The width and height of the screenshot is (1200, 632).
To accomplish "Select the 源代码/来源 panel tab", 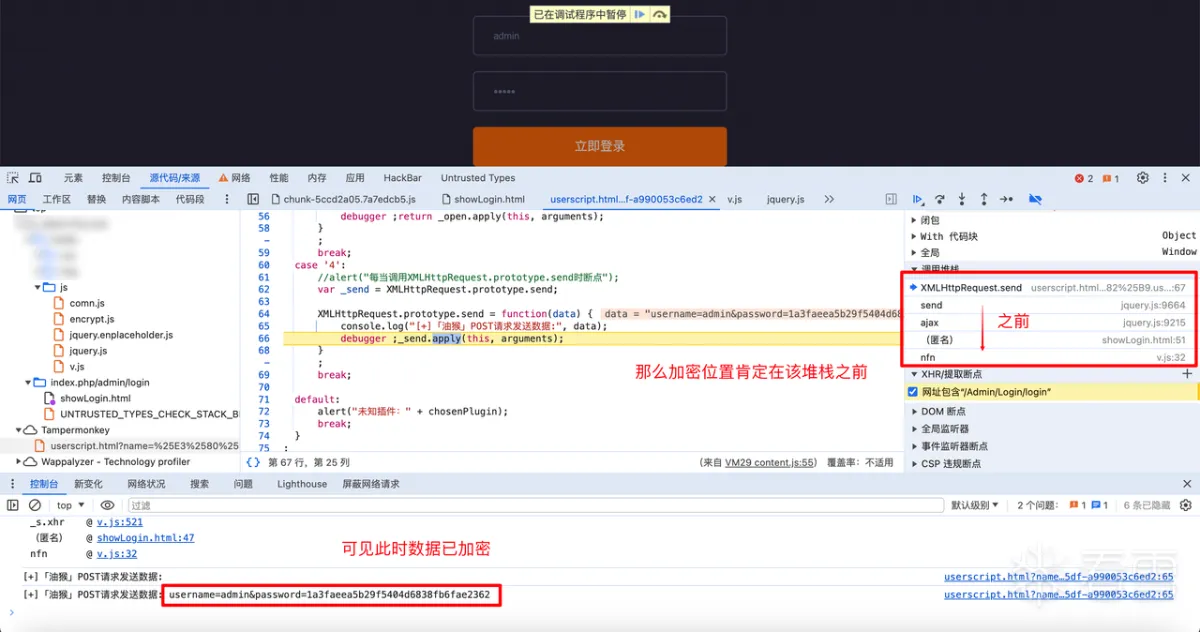I will click(x=175, y=178).
